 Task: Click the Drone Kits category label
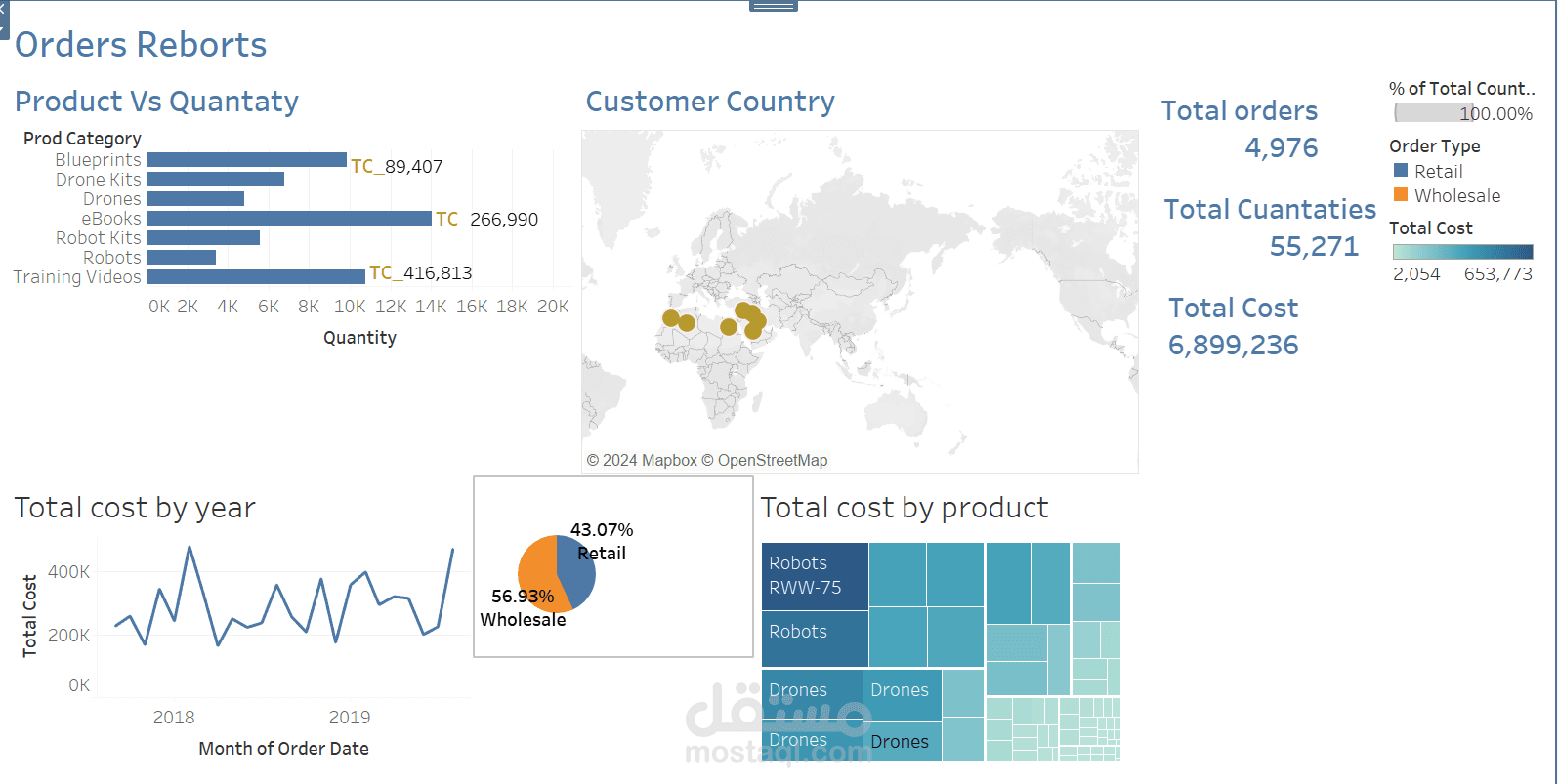tap(99, 180)
